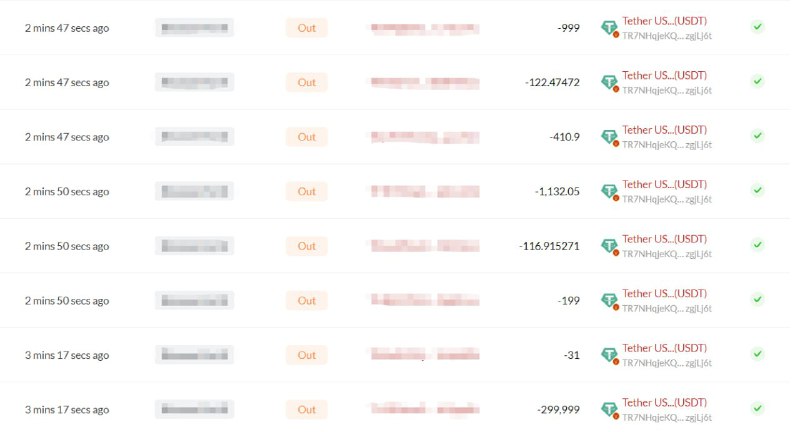Click Tether icon in the -999 row
800x432 pixels.
coord(609,28)
